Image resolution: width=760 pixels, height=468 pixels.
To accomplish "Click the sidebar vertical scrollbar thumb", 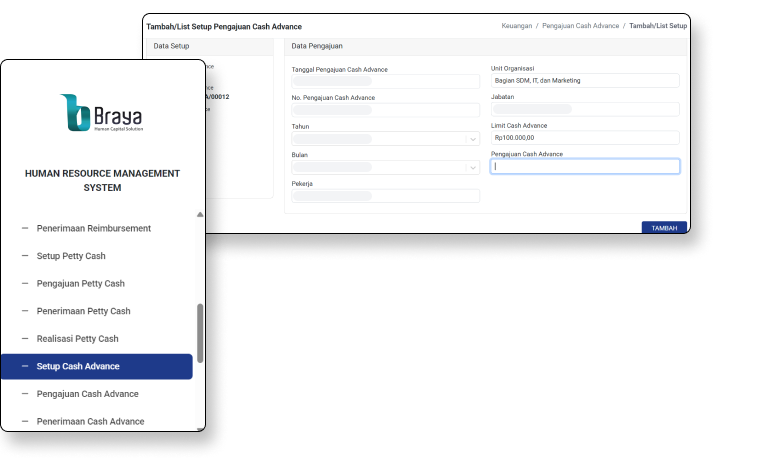I will (200, 332).
